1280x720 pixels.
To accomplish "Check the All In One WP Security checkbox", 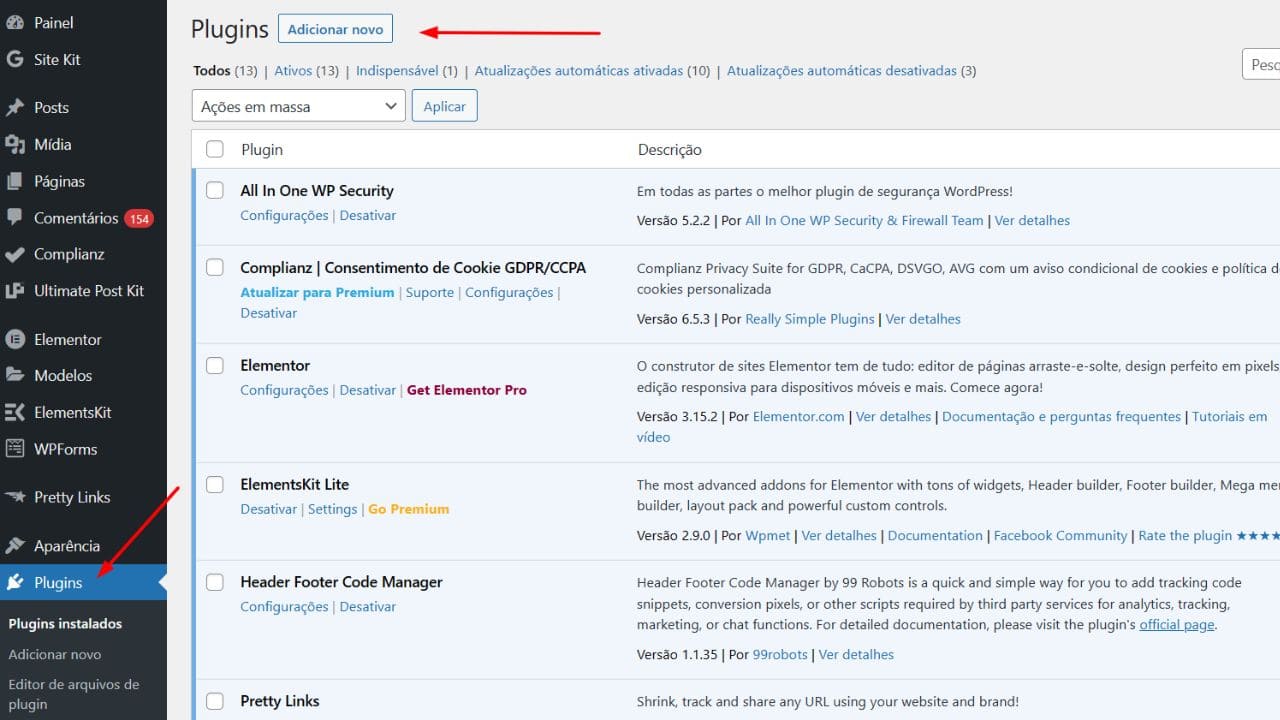I will pos(215,190).
